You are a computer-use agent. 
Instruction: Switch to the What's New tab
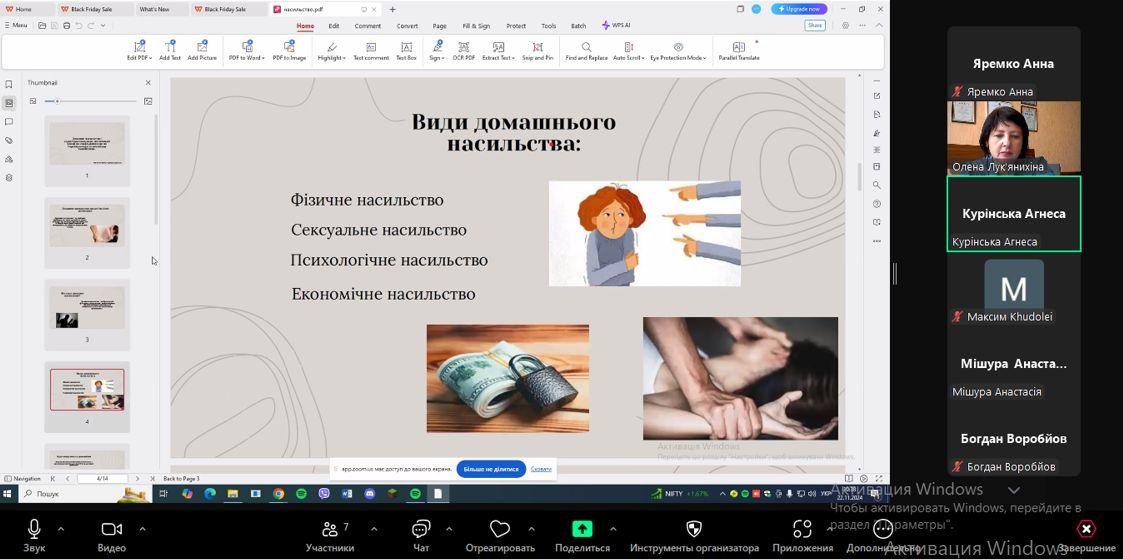154,9
